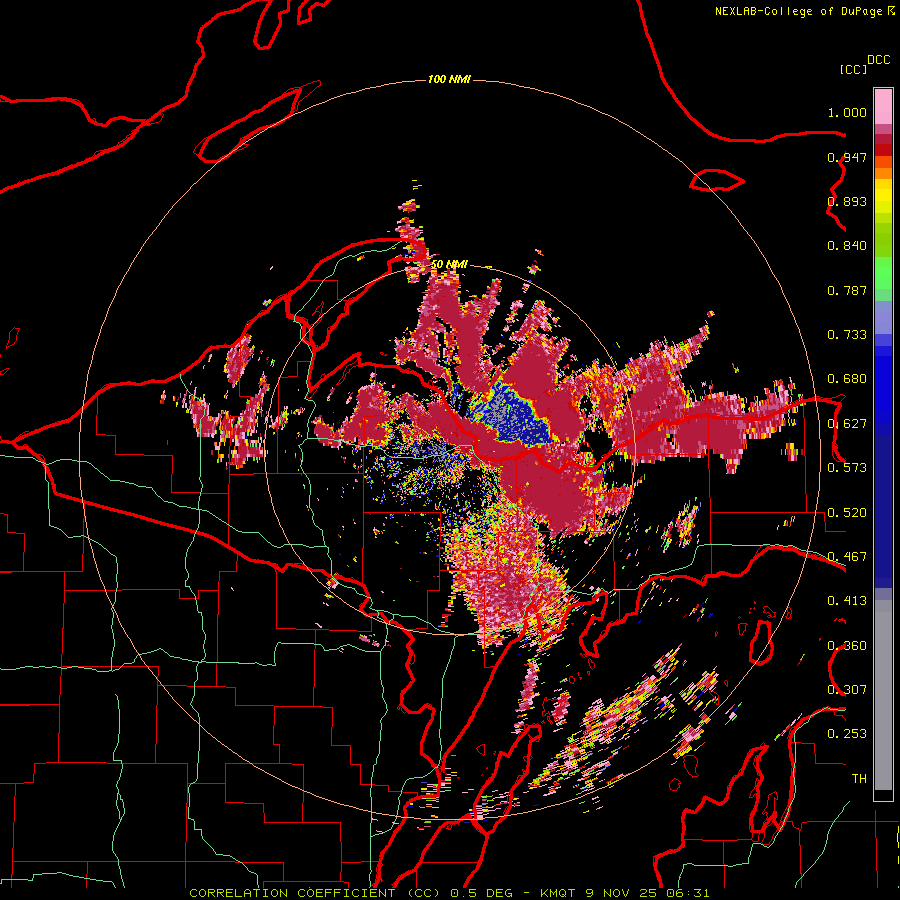Click the 0.787 legend value
The width and height of the screenshot is (900, 900).
[x=847, y=290]
